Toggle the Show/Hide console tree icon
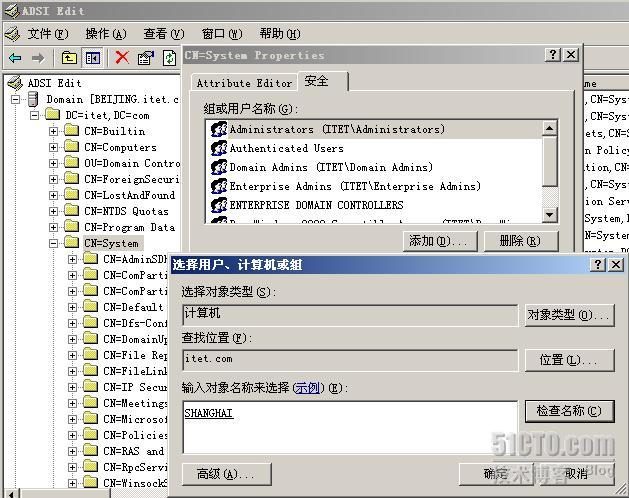 click(x=93, y=58)
